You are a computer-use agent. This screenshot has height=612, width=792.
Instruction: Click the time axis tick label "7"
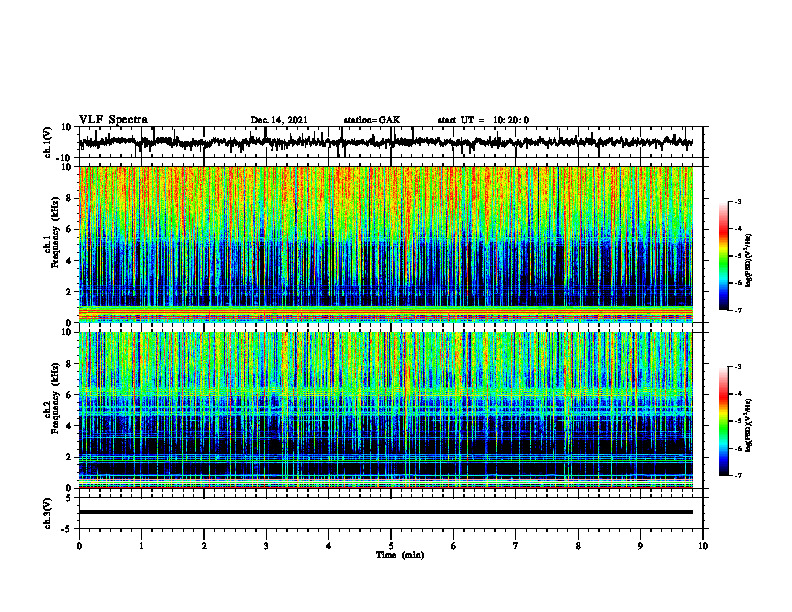(x=516, y=546)
